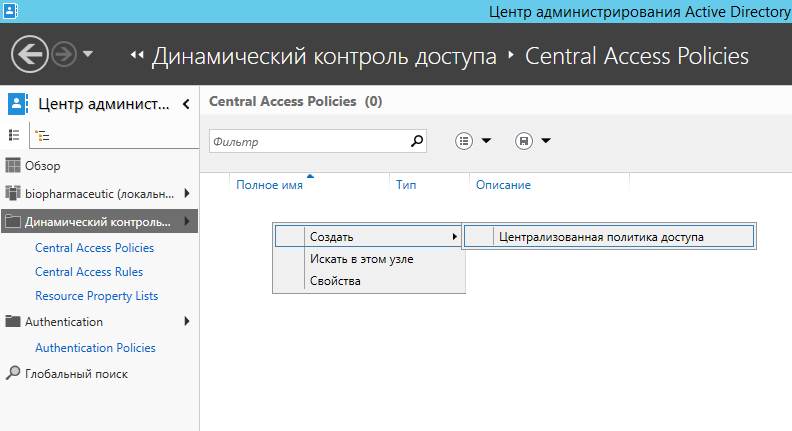
Task: Click the 'Обзор' grid icon
Action: (13, 165)
